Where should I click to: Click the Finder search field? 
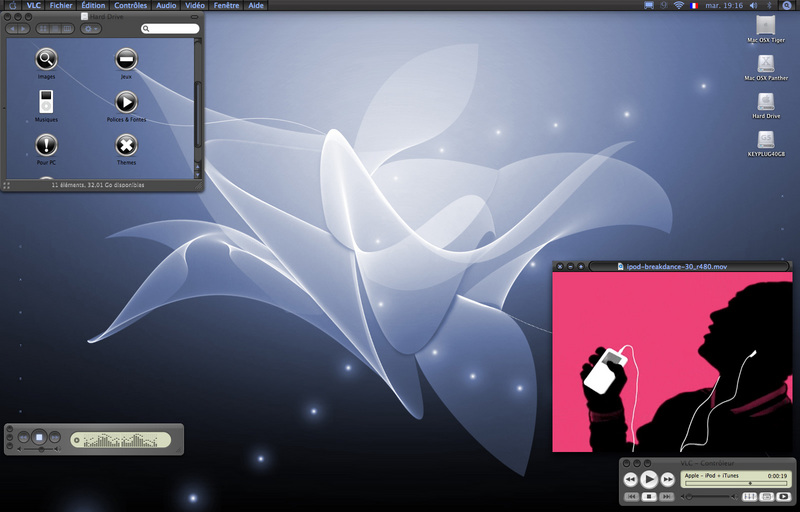[x=170, y=29]
